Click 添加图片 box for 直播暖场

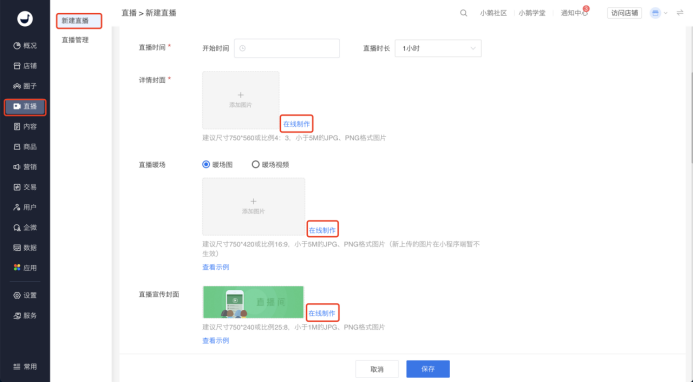click(x=254, y=207)
